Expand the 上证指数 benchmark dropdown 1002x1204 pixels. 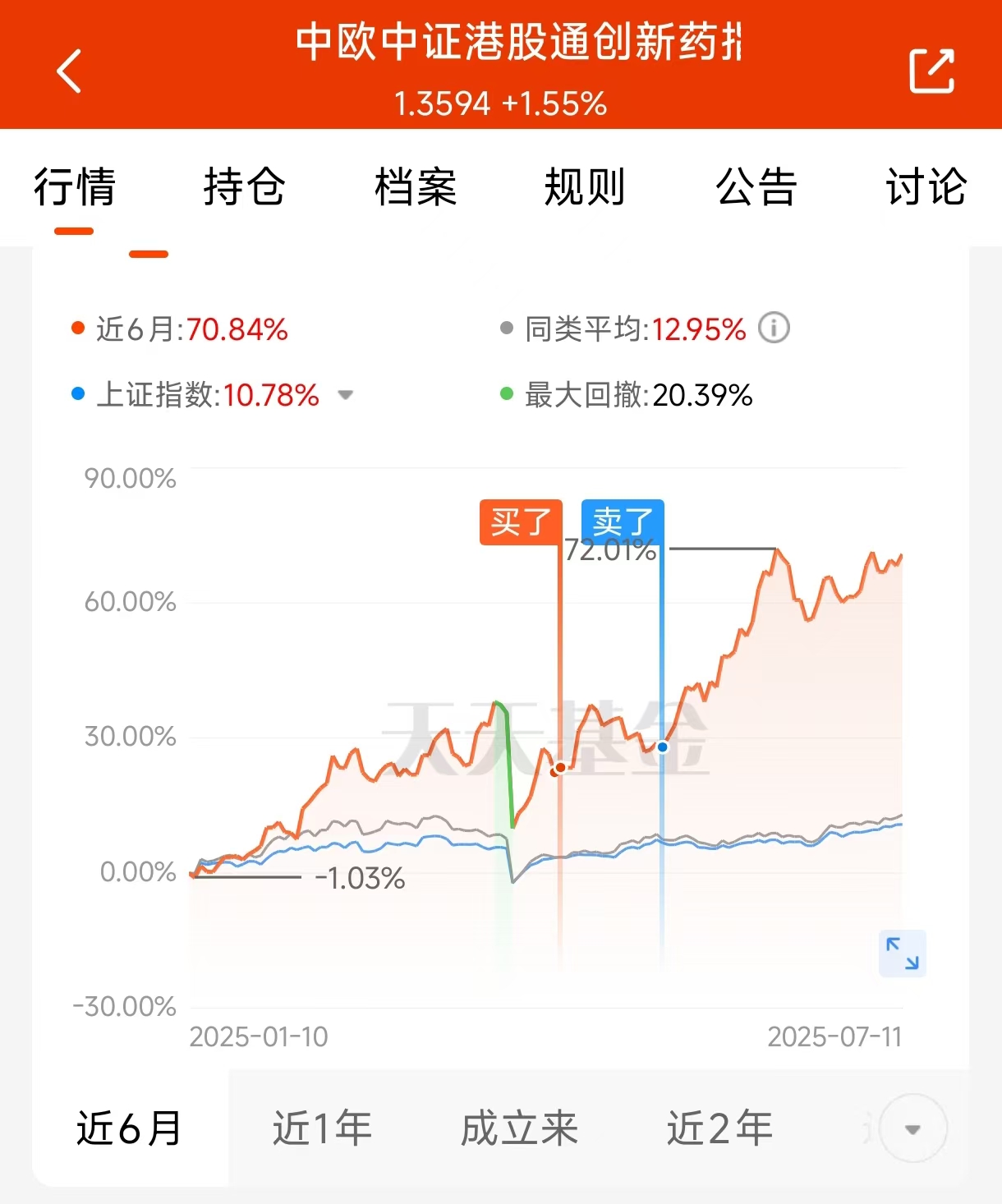coord(346,395)
